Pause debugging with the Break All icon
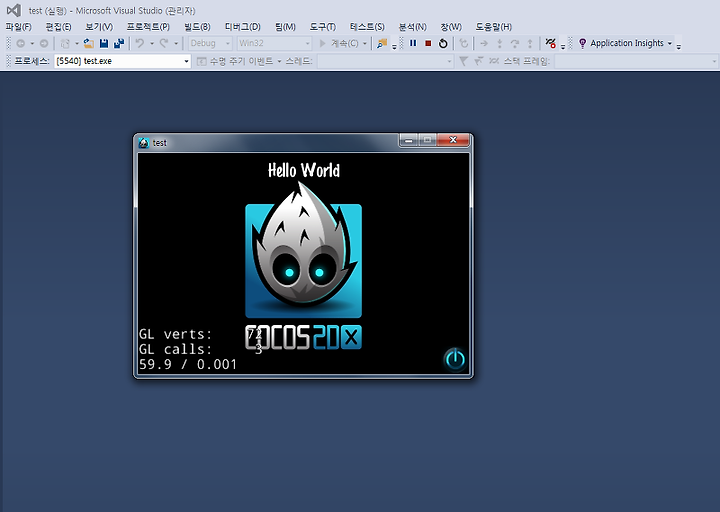 (x=413, y=43)
